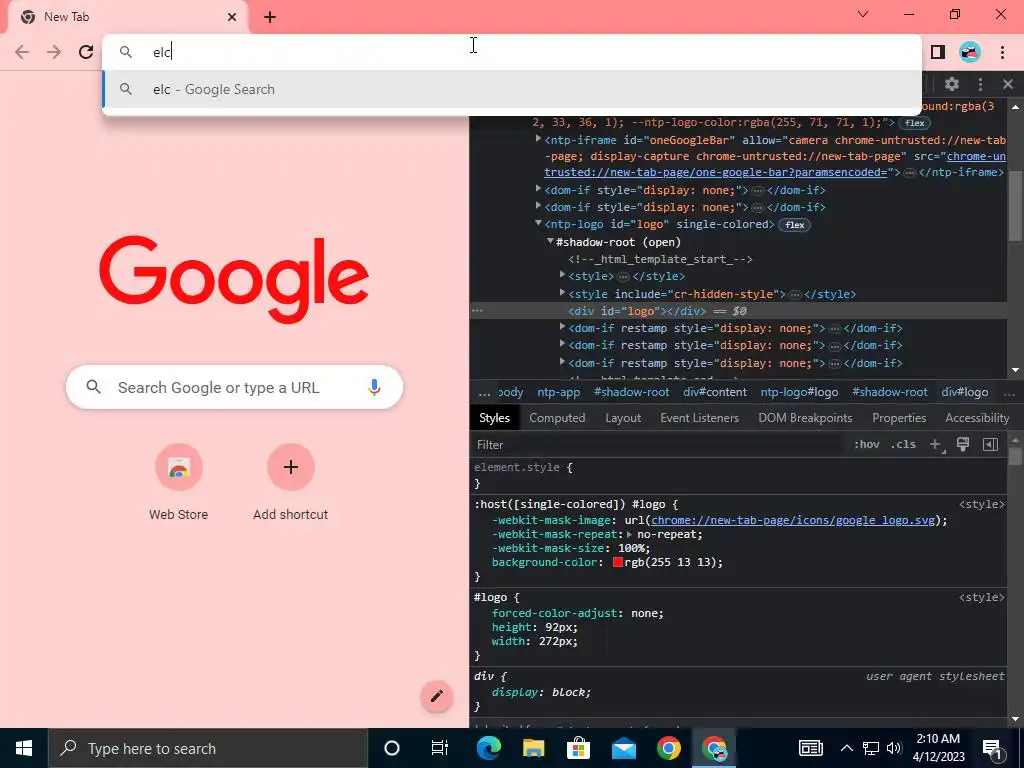Switch to the Computed tab

pyautogui.click(x=557, y=418)
